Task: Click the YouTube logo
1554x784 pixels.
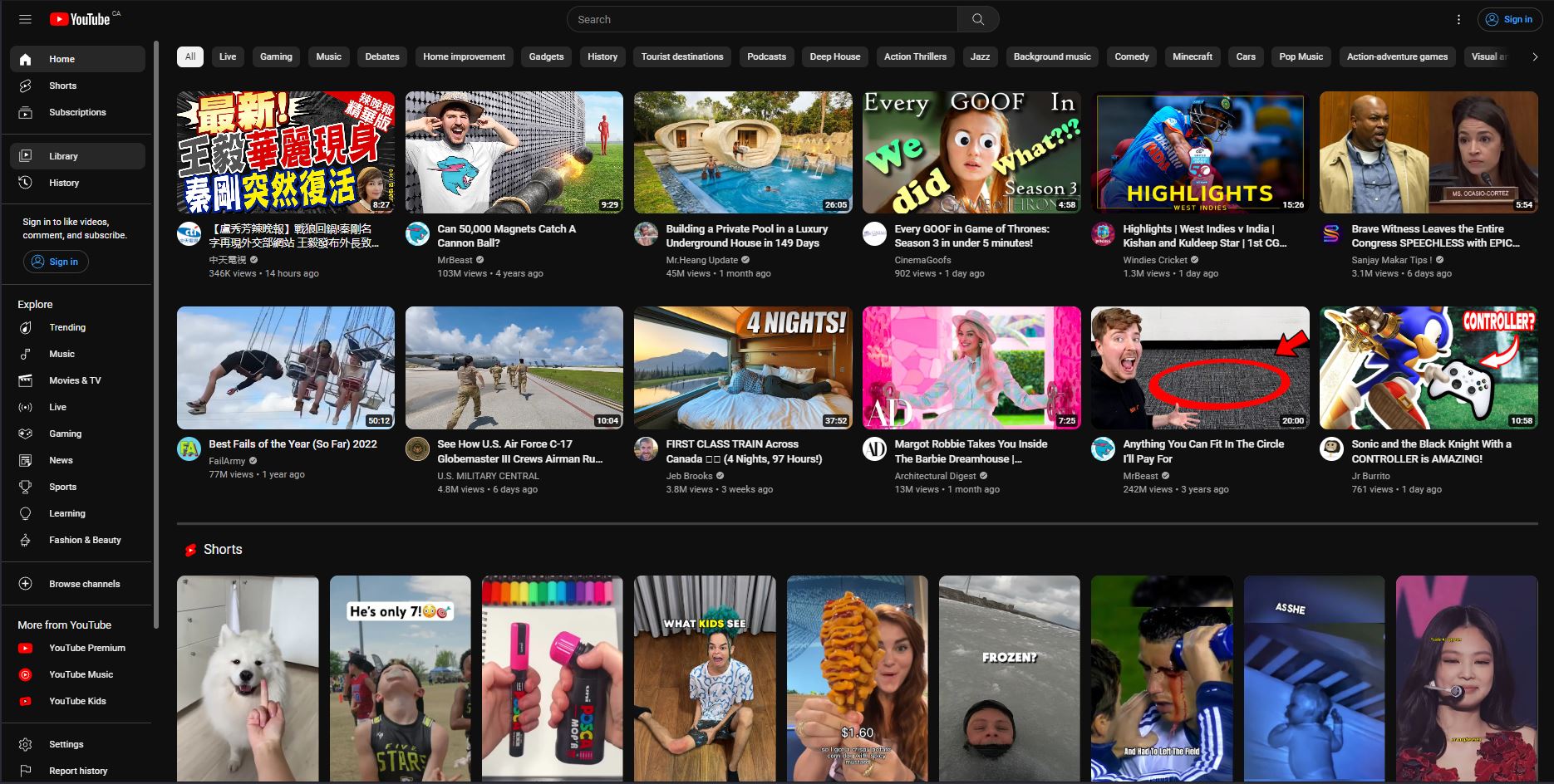Action: 80,19
